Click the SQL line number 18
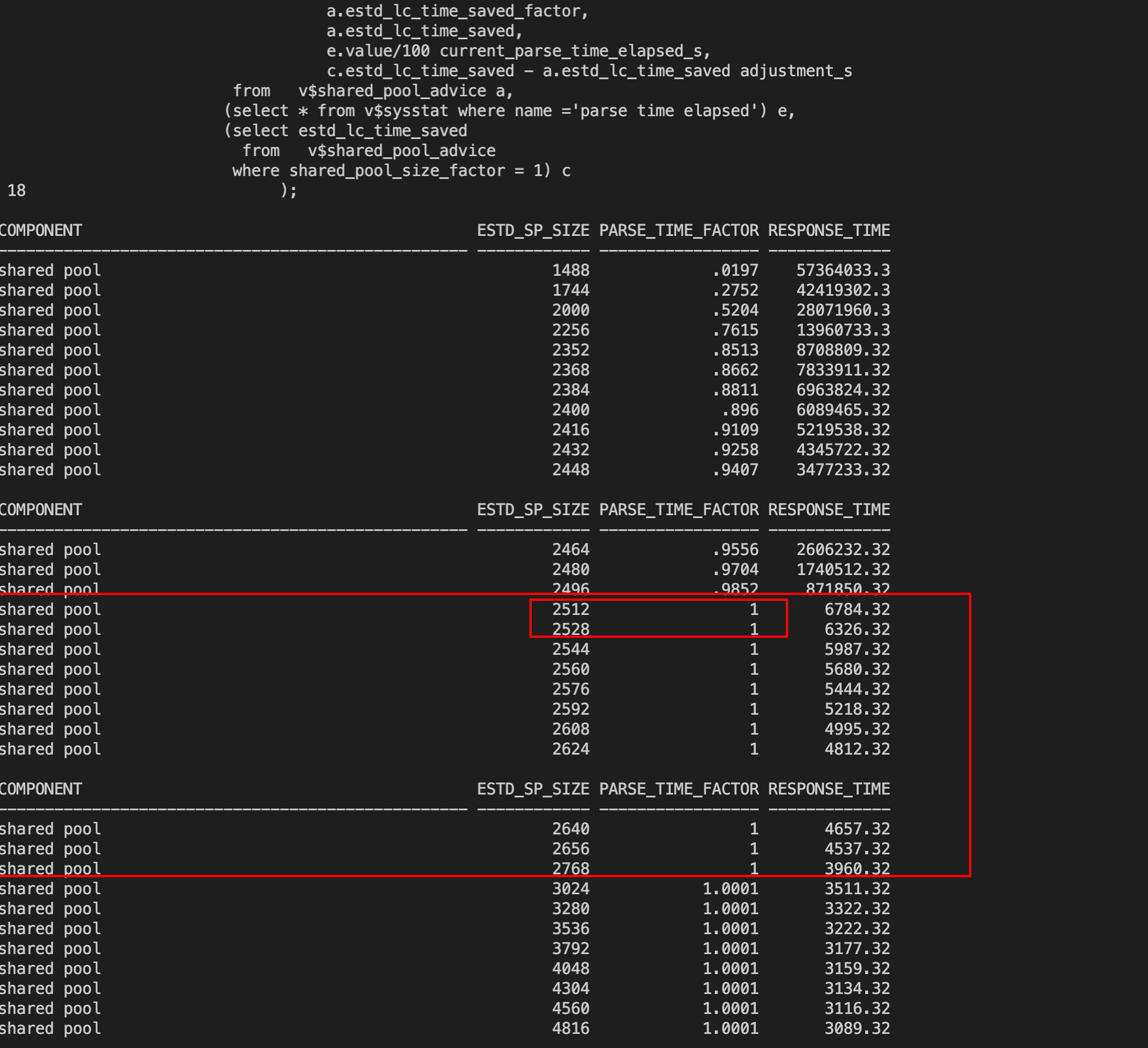 pyautogui.click(x=16, y=190)
